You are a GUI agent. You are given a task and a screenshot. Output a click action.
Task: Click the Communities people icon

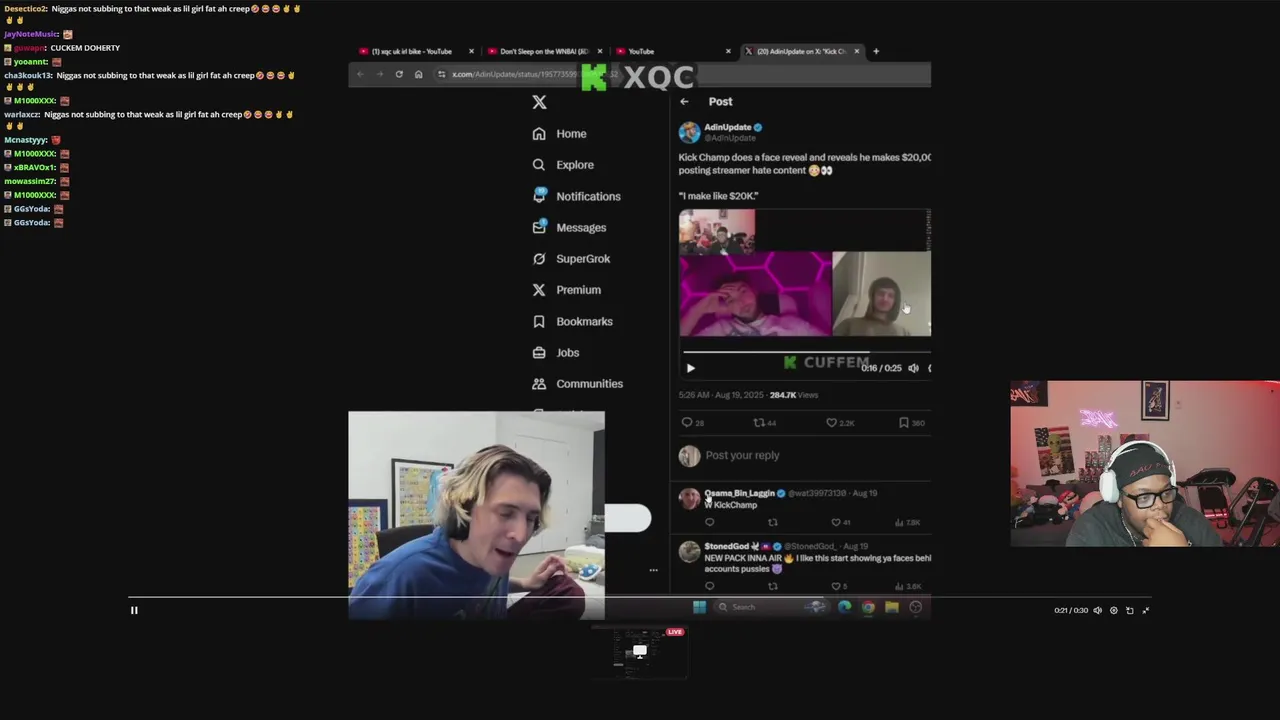point(539,384)
